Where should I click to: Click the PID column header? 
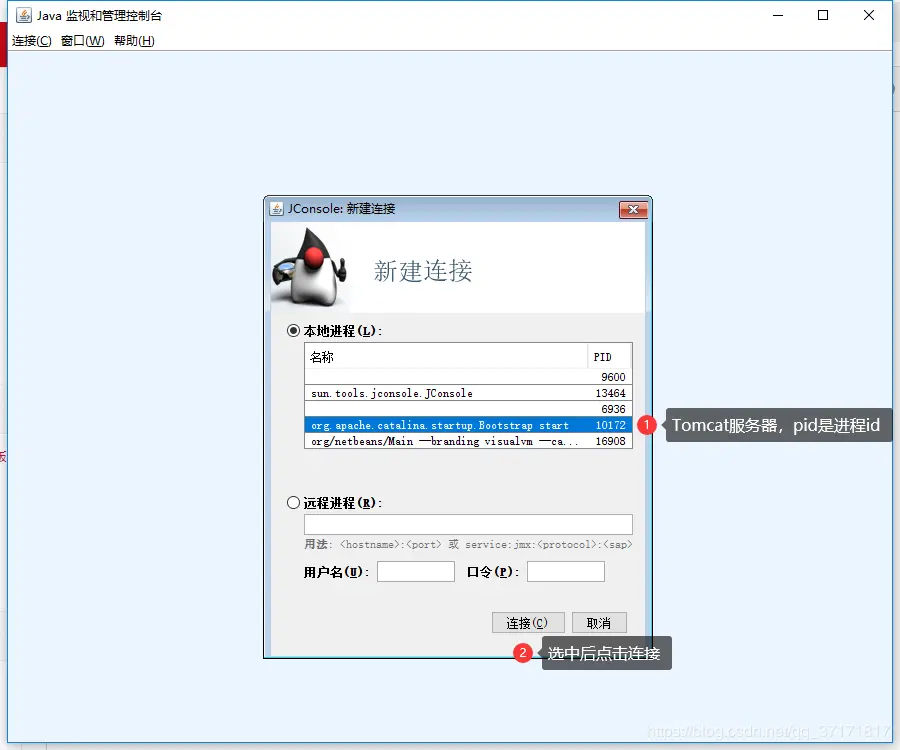[x=609, y=357]
